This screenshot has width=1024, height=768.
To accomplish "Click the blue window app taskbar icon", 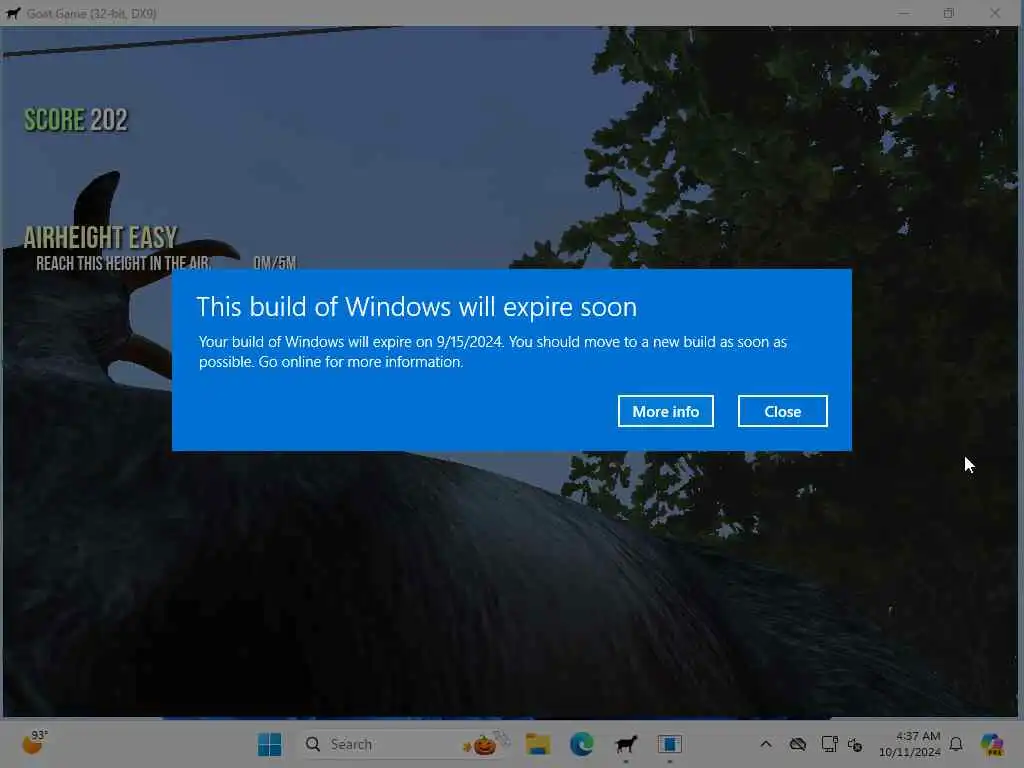I will click(669, 744).
